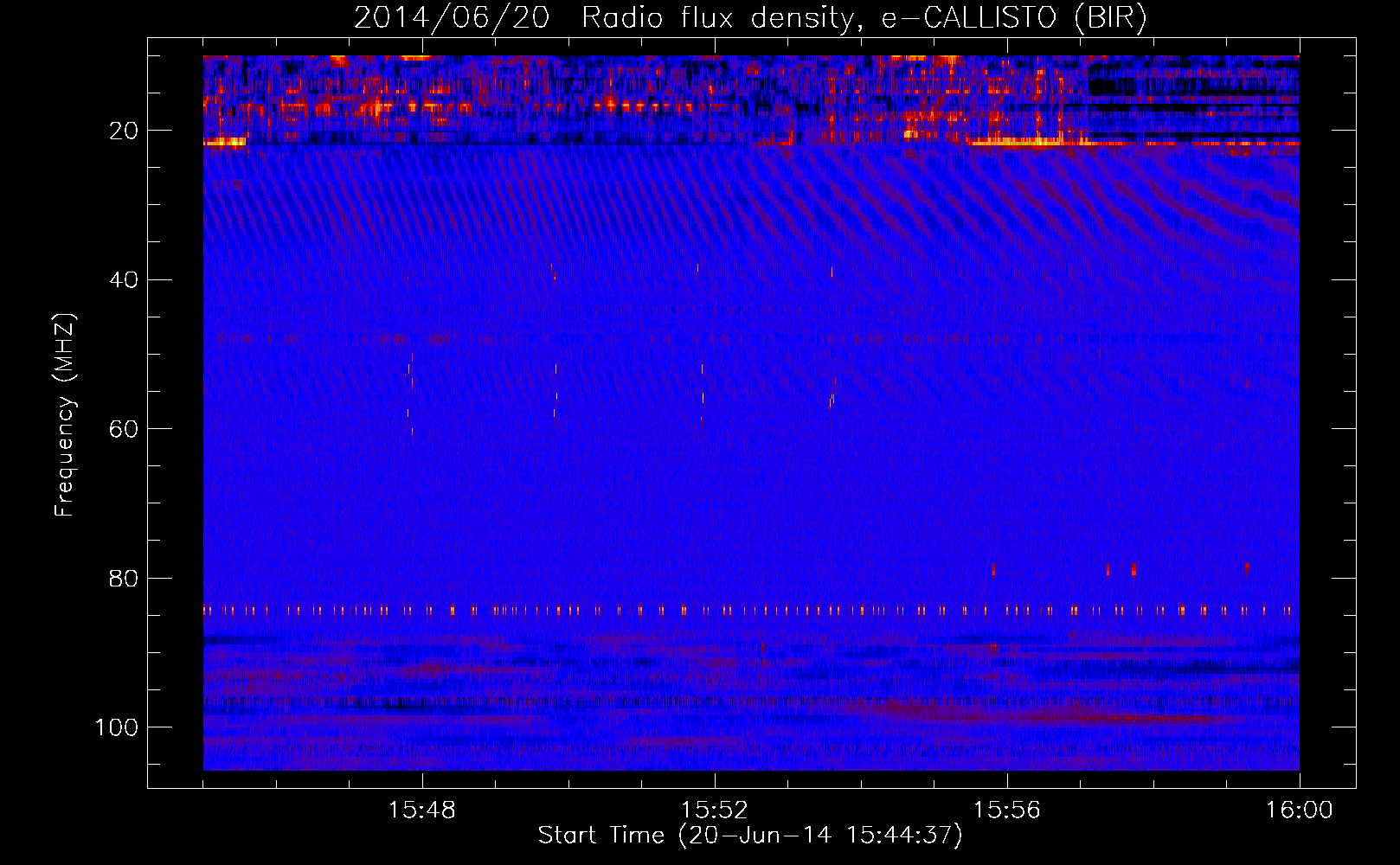Image resolution: width=1400 pixels, height=865 pixels.
Task: Click the 20 MHz frequency tick label
Action: pyautogui.click(x=124, y=131)
